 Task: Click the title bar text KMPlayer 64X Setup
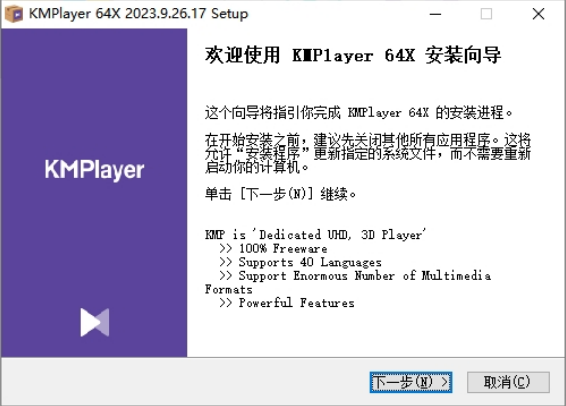(139, 14)
